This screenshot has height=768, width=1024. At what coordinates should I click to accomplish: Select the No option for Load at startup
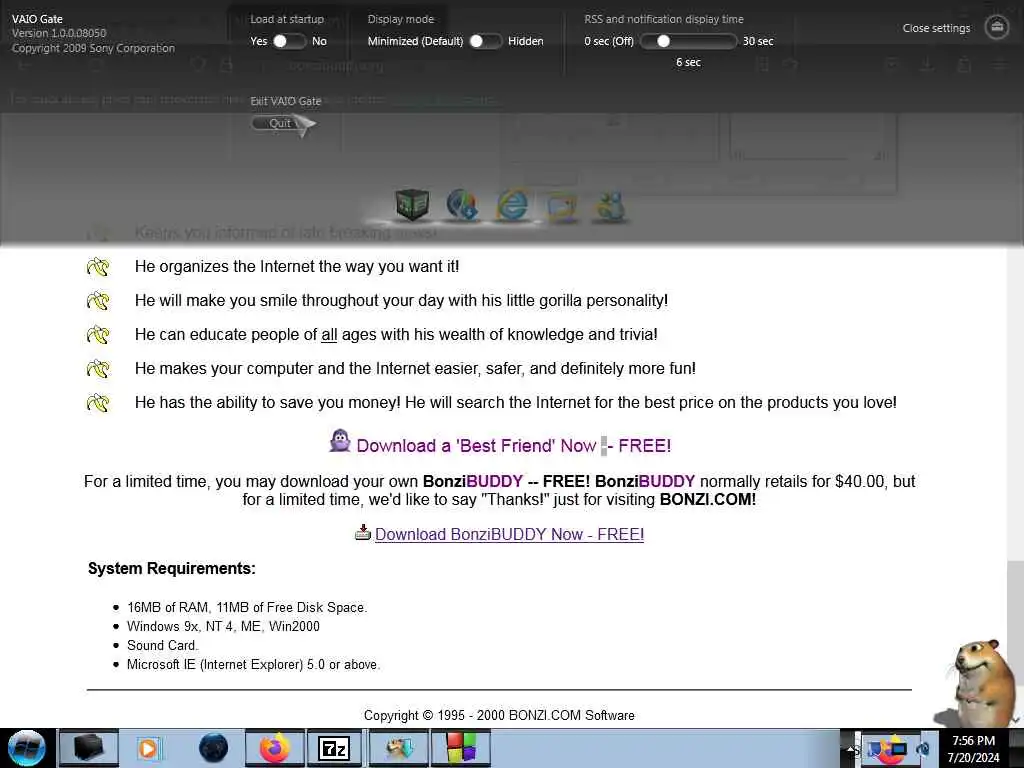(319, 41)
